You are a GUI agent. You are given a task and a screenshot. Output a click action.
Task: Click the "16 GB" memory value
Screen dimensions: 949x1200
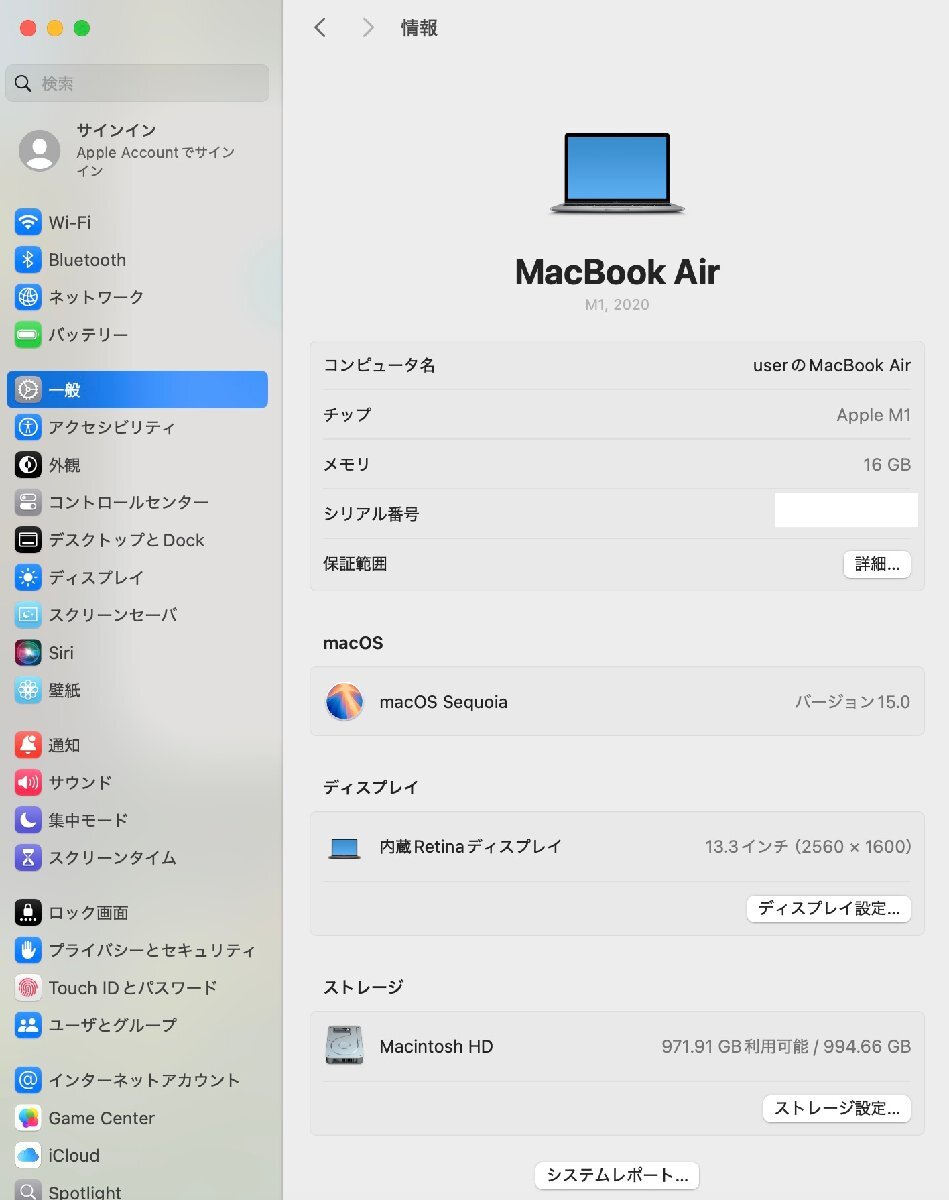pos(886,465)
